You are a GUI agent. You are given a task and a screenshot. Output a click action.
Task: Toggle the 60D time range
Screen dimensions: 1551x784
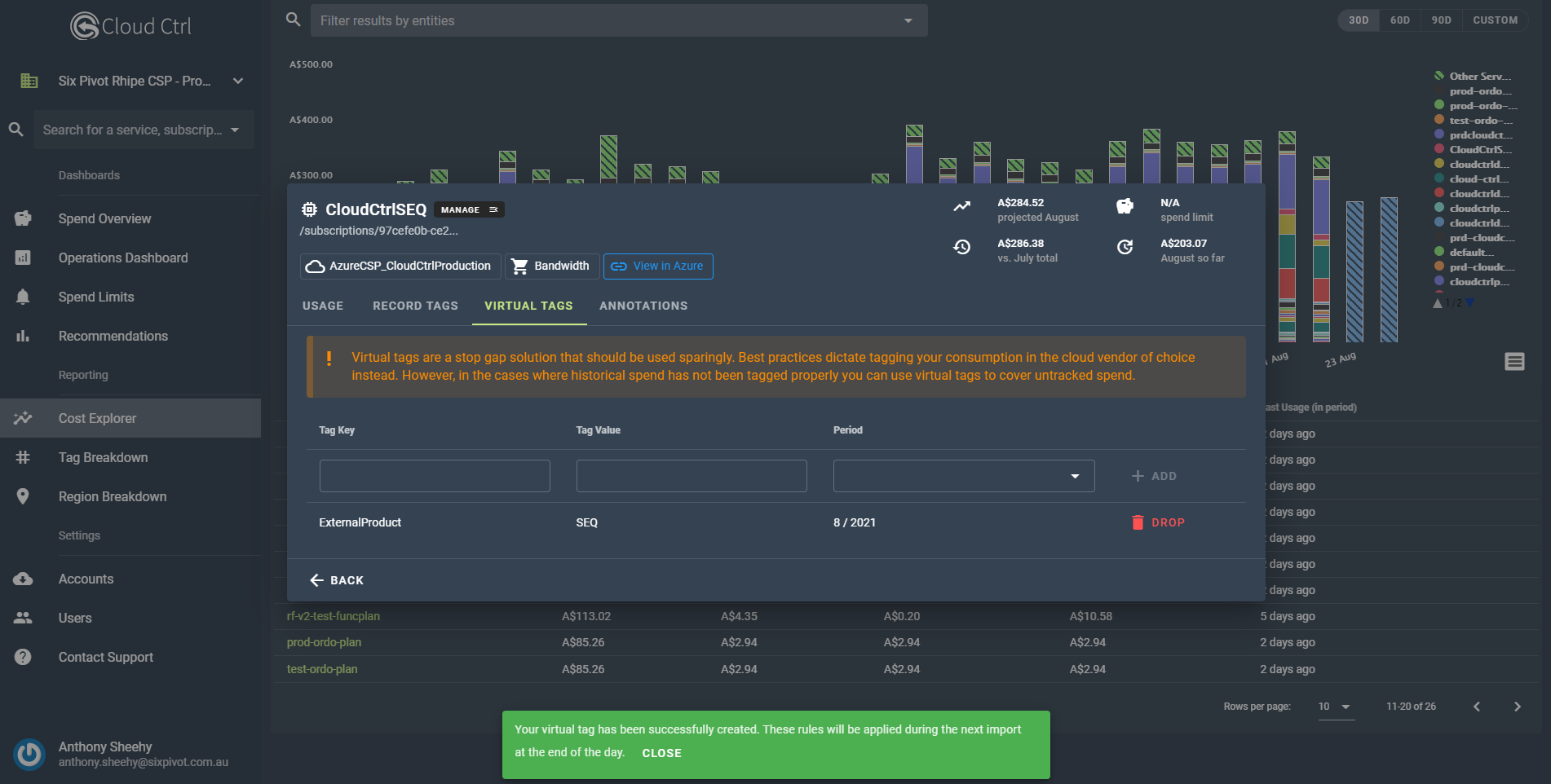1399,20
